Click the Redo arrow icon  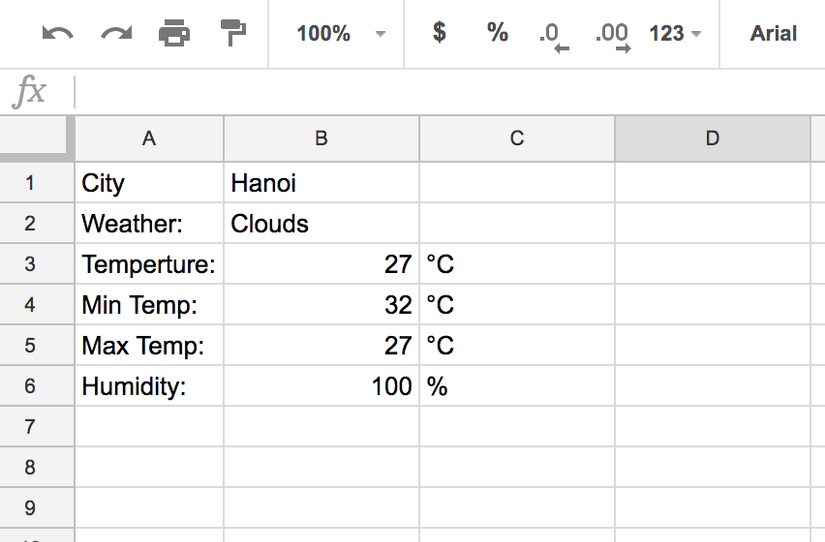pyautogui.click(x=116, y=34)
